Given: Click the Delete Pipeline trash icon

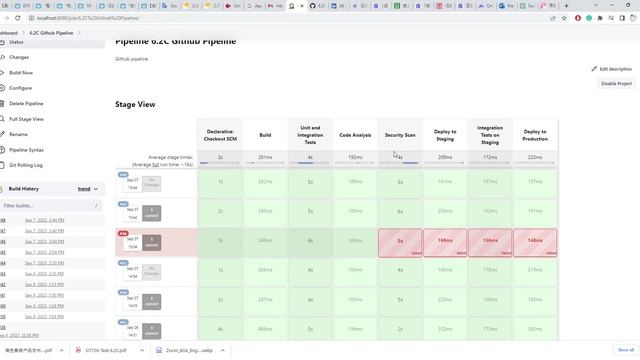Looking at the screenshot, I should (x=2, y=103).
